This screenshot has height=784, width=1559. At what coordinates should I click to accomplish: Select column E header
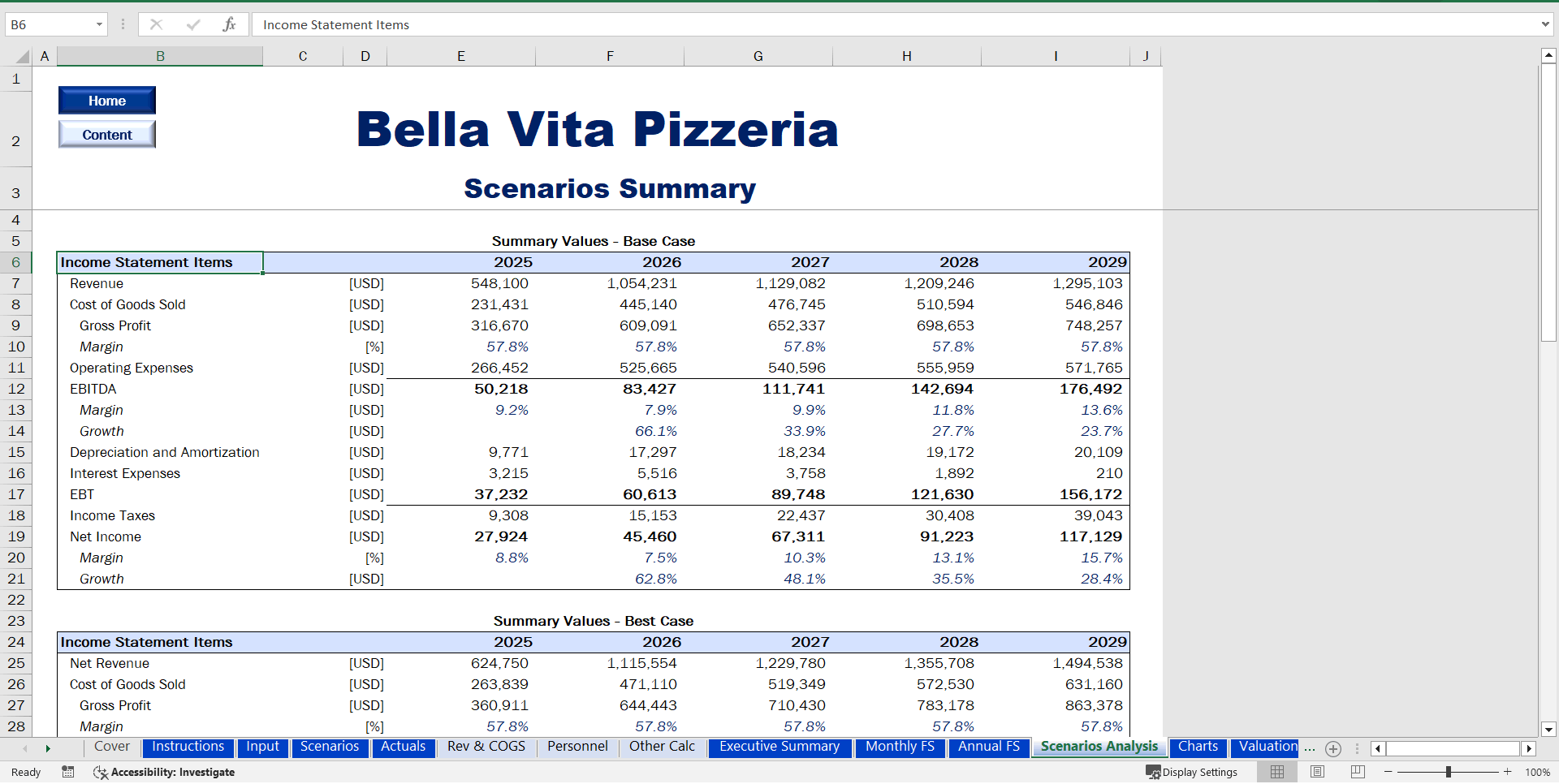tap(461, 56)
